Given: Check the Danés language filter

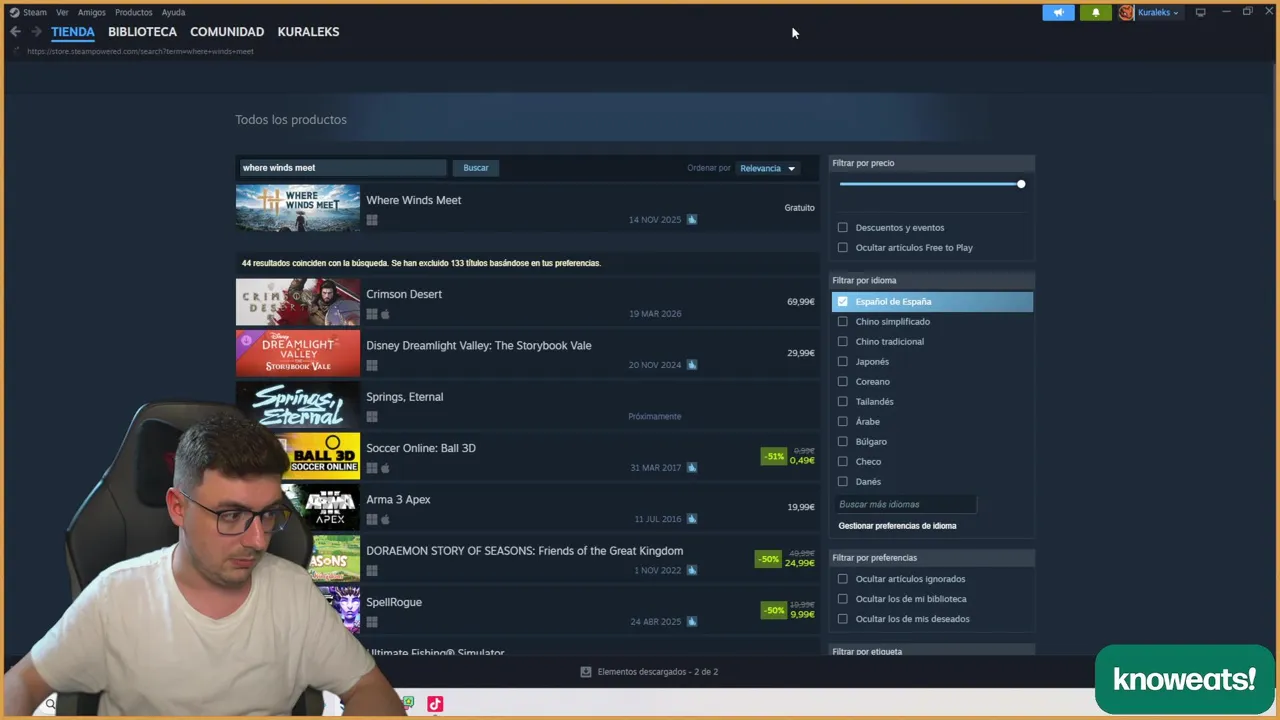Looking at the screenshot, I should point(842,482).
